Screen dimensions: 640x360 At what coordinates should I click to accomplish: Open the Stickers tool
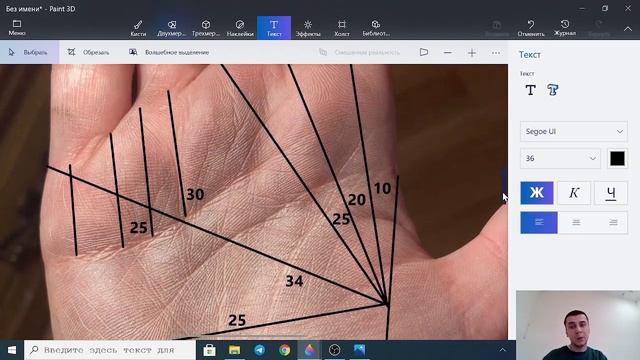[x=240, y=28]
